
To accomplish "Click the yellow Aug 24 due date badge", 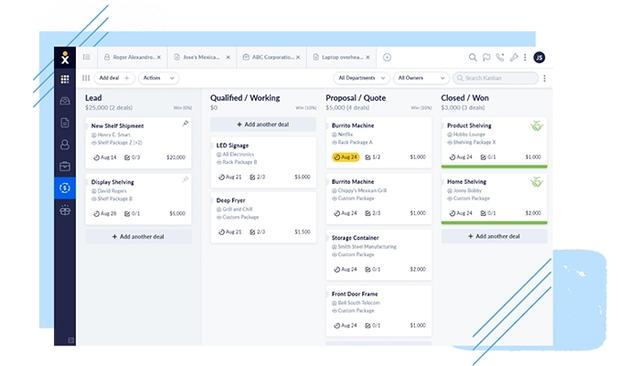I will (x=346, y=157).
